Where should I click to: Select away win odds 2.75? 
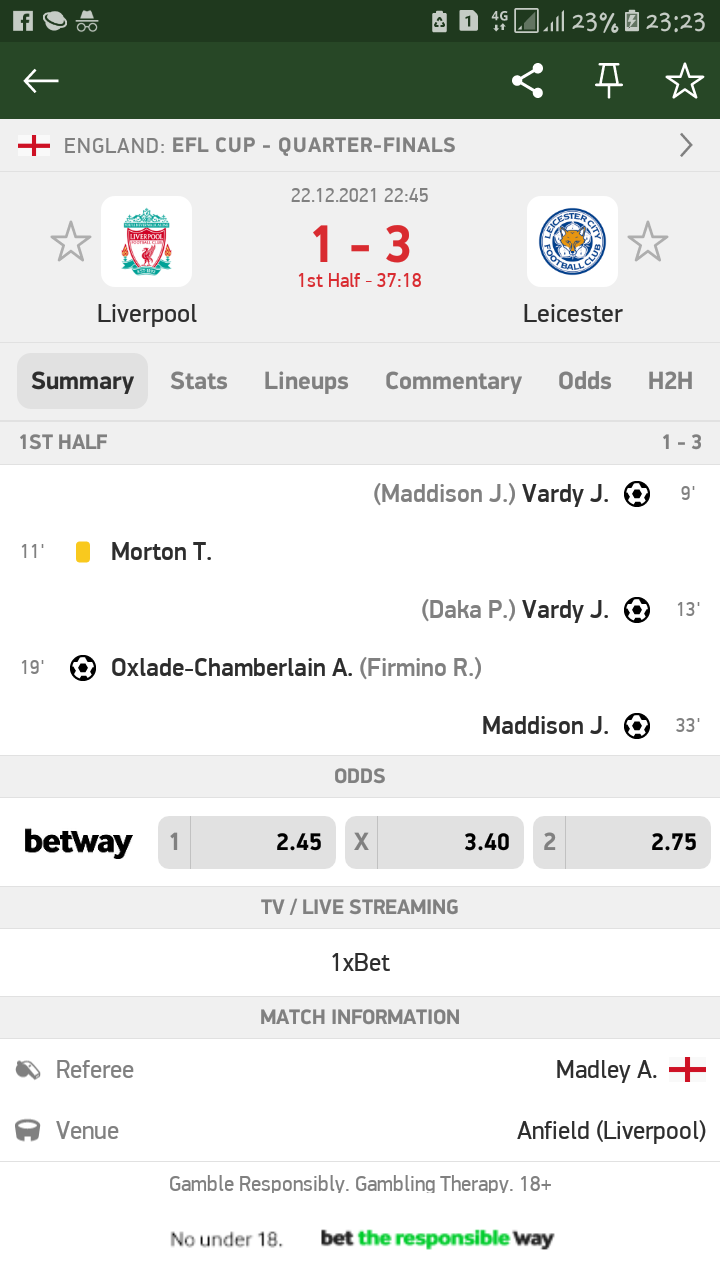[x=622, y=842]
